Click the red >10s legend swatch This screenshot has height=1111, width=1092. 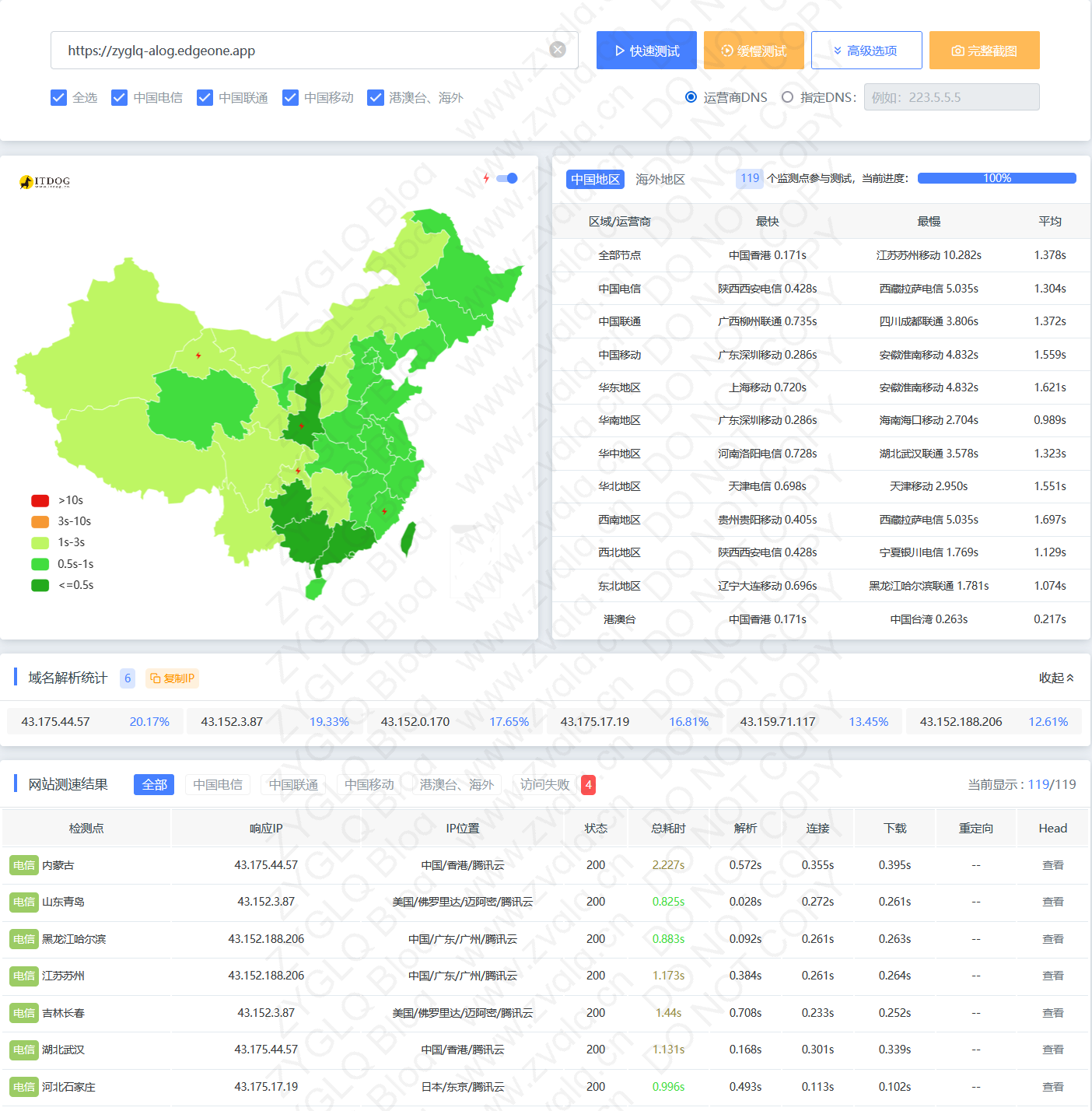point(40,500)
